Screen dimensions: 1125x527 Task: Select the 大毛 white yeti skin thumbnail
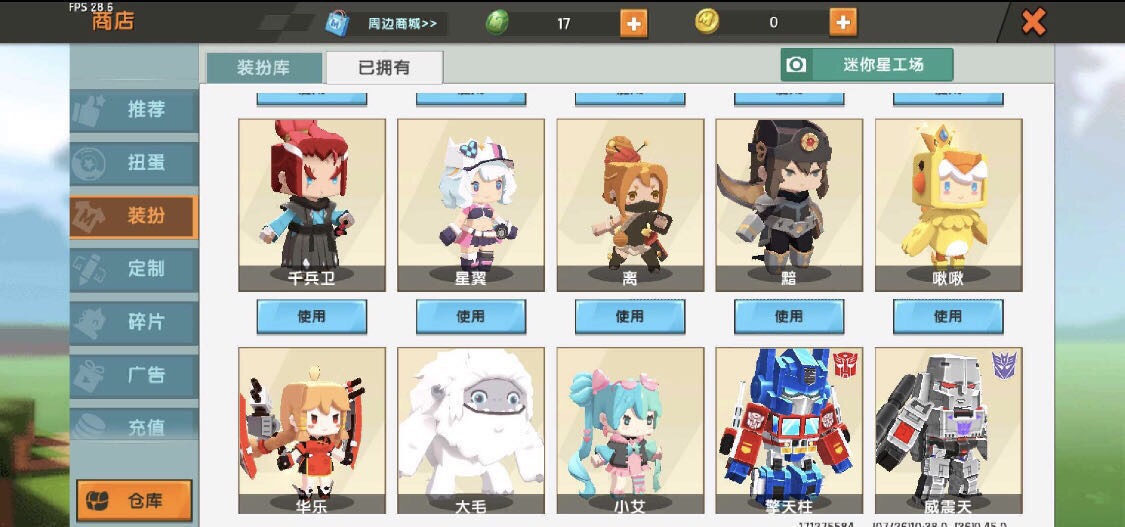click(471, 431)
